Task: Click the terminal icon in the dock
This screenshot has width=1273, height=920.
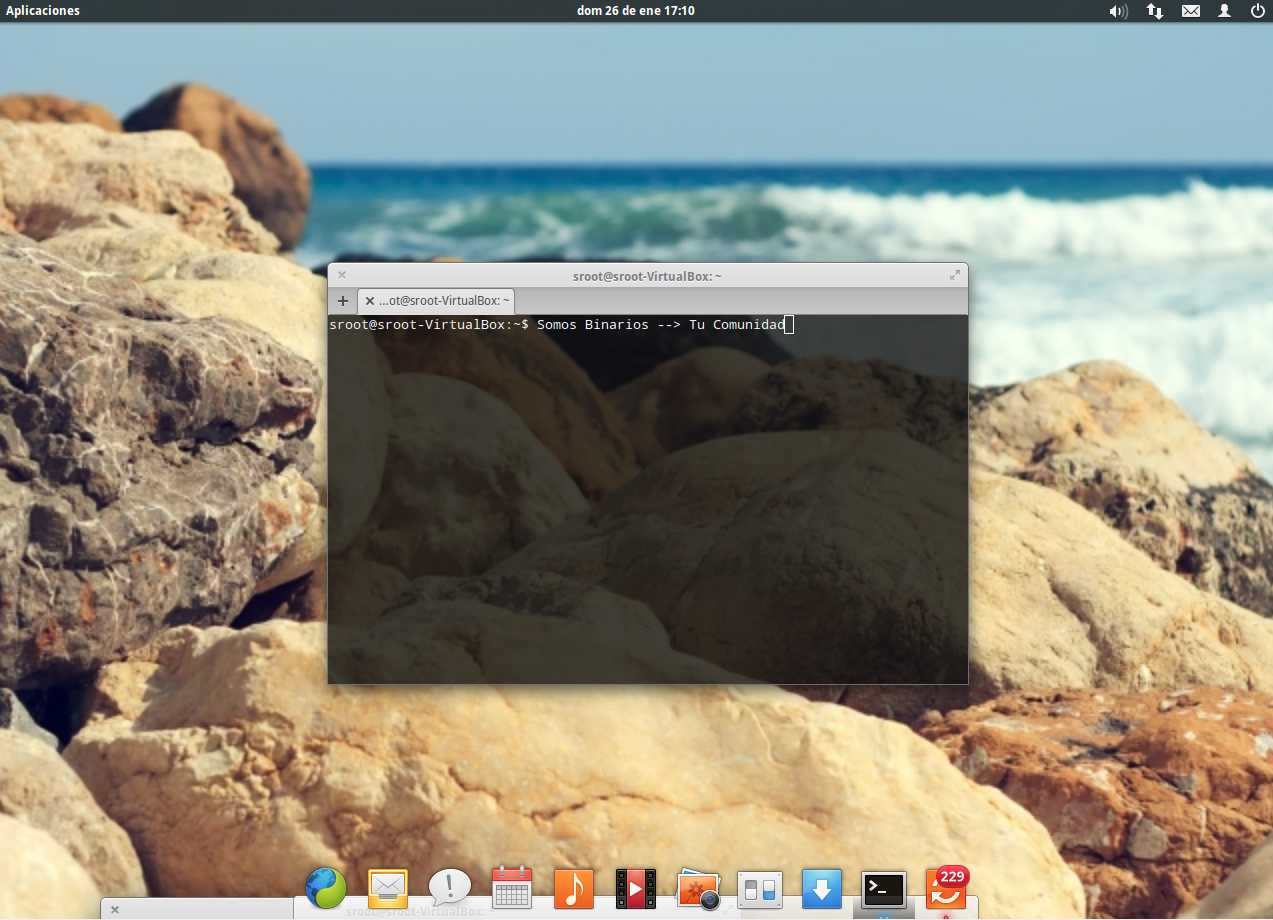Action: [884, 888]
